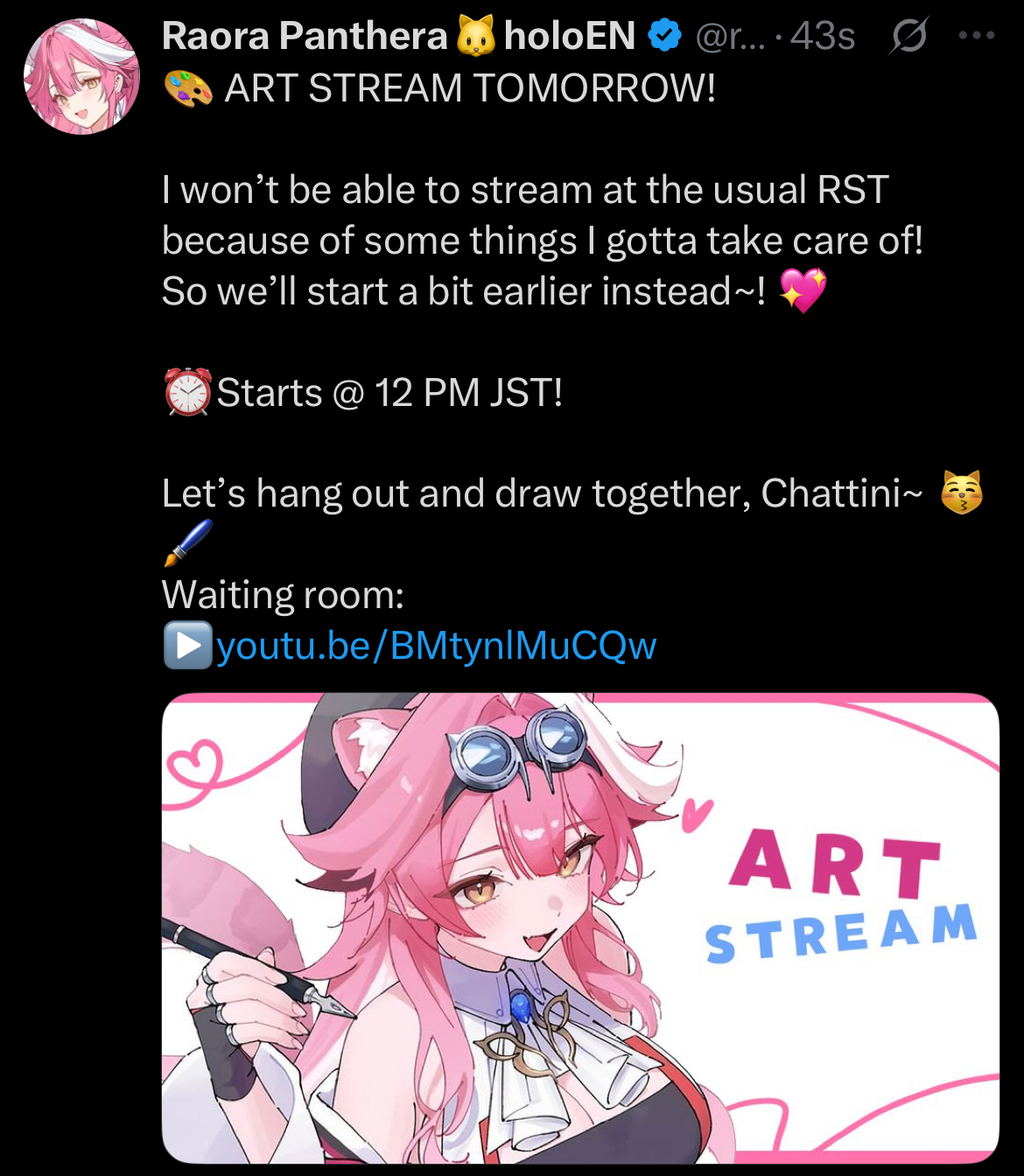Open the Art Stream image attachment

580,927
